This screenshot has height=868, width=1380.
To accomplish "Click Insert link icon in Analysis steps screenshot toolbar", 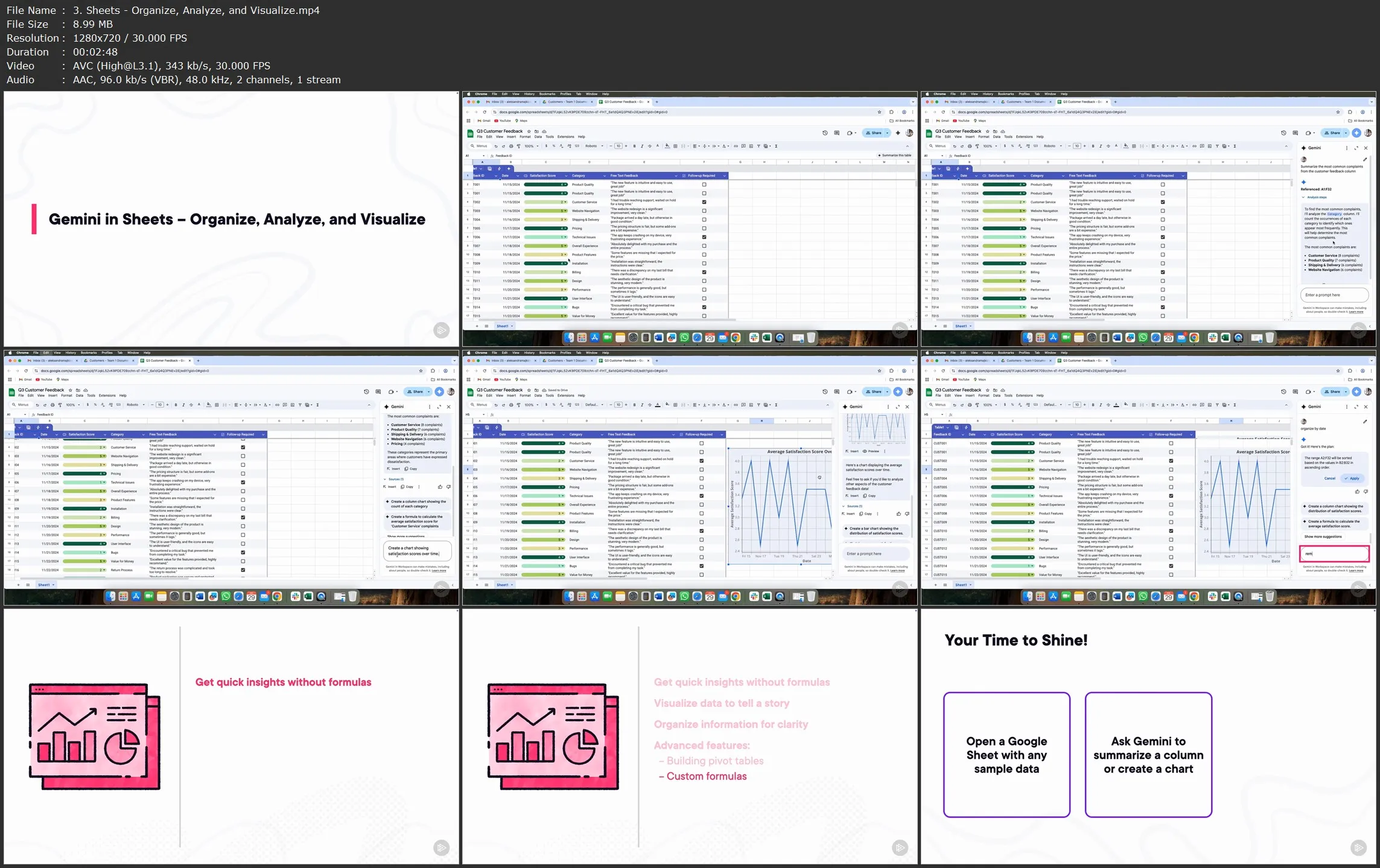I will (1194, 146).
